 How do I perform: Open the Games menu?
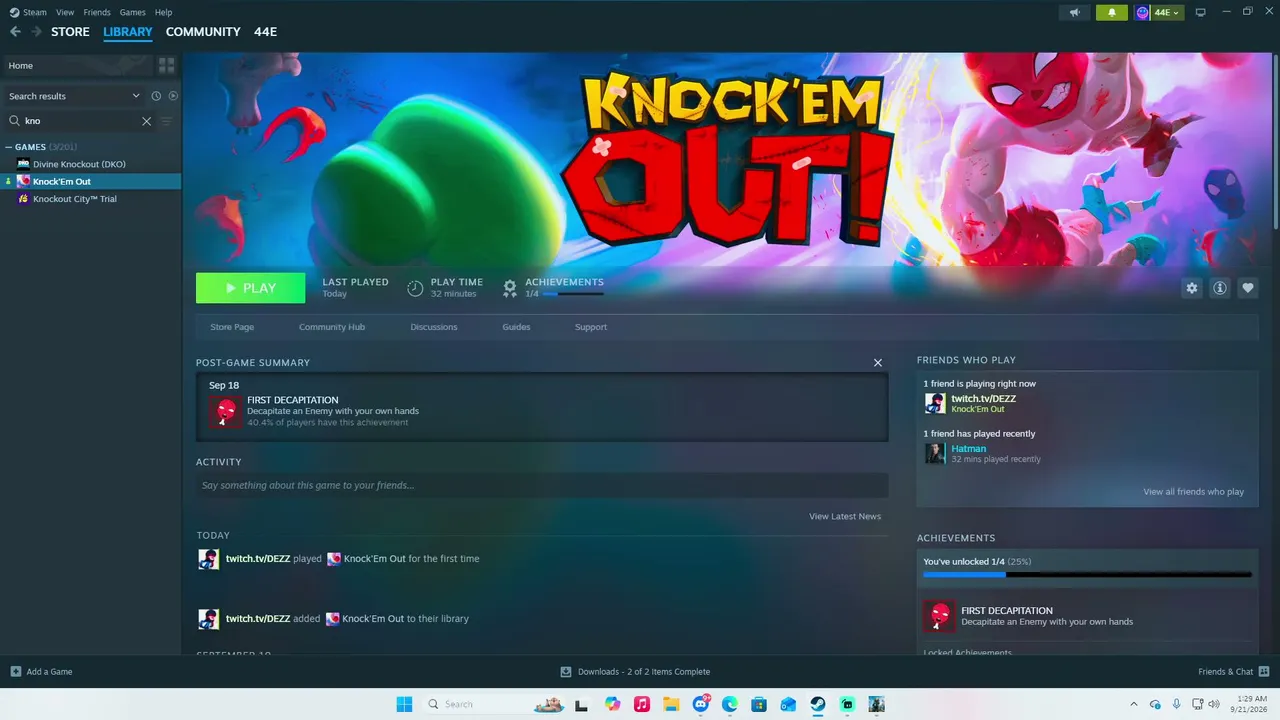pyautogui.click(x=132, y=12)
